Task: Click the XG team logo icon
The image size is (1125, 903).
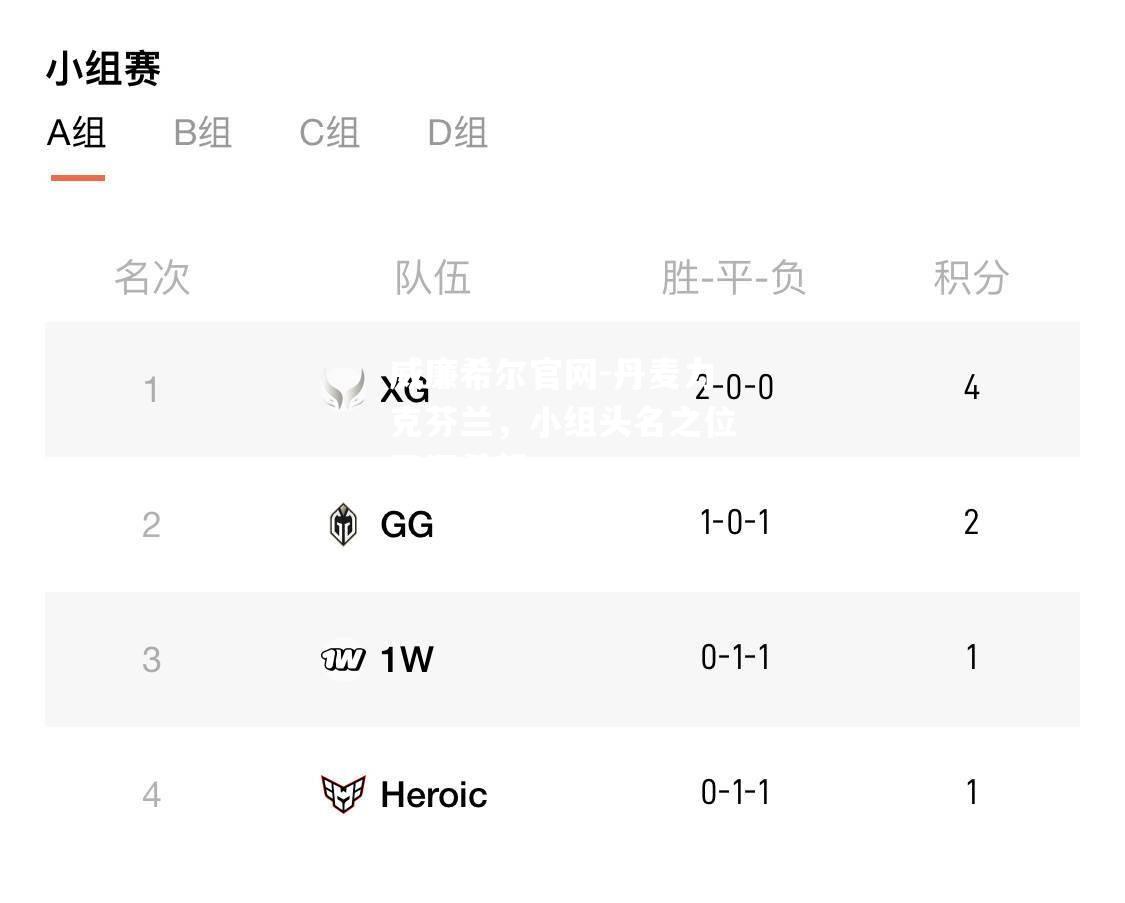Action: 344,389
